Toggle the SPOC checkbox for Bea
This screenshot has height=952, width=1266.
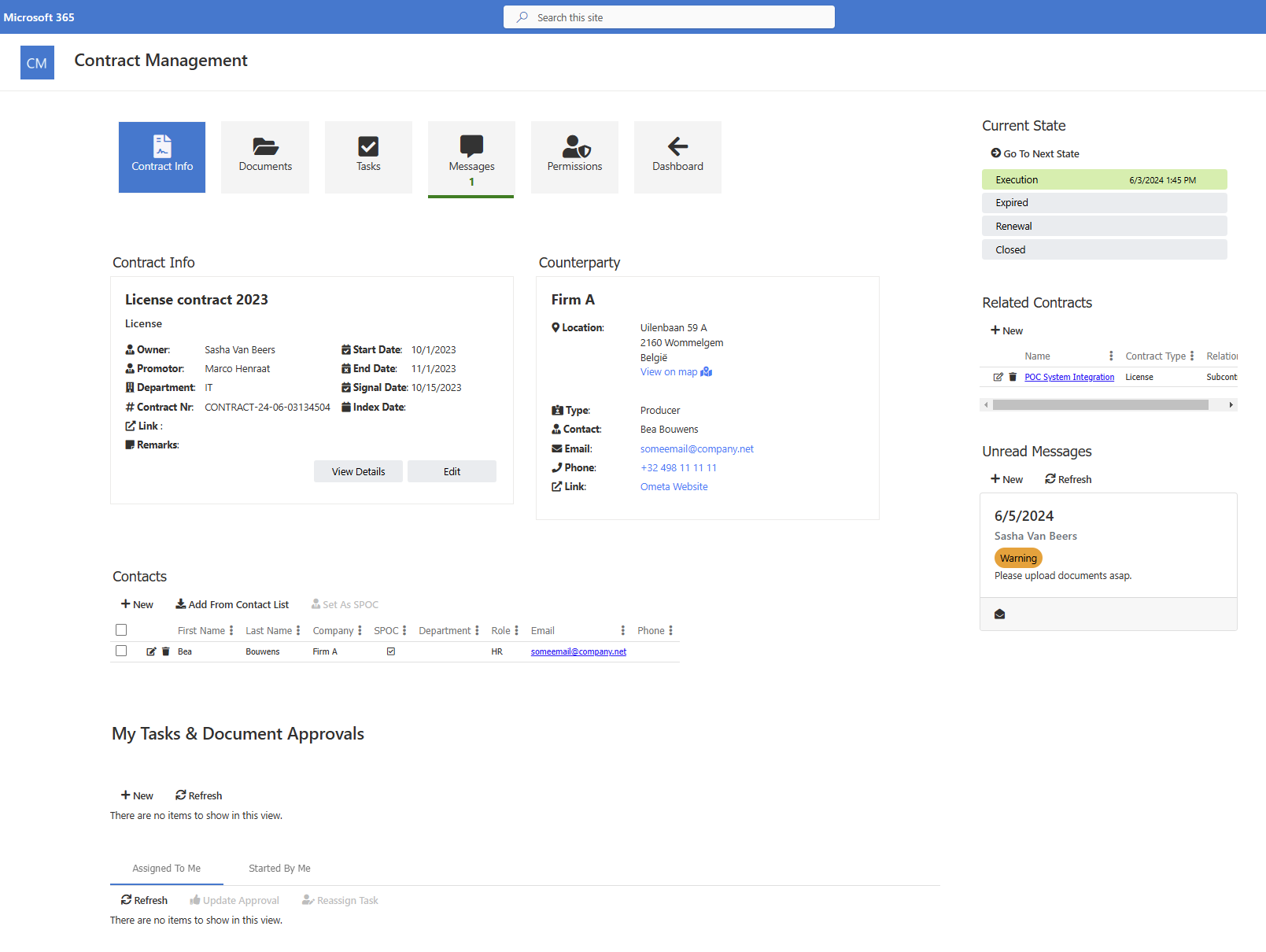tap(391, 651)
